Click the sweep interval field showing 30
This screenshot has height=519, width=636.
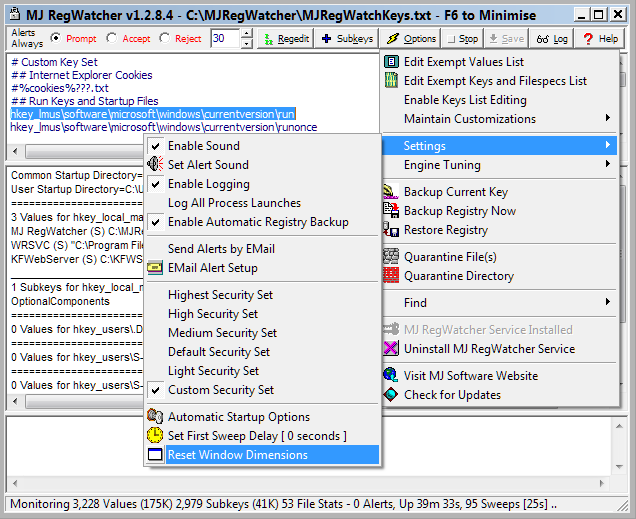pyautogui.click(x=226, y=39)
